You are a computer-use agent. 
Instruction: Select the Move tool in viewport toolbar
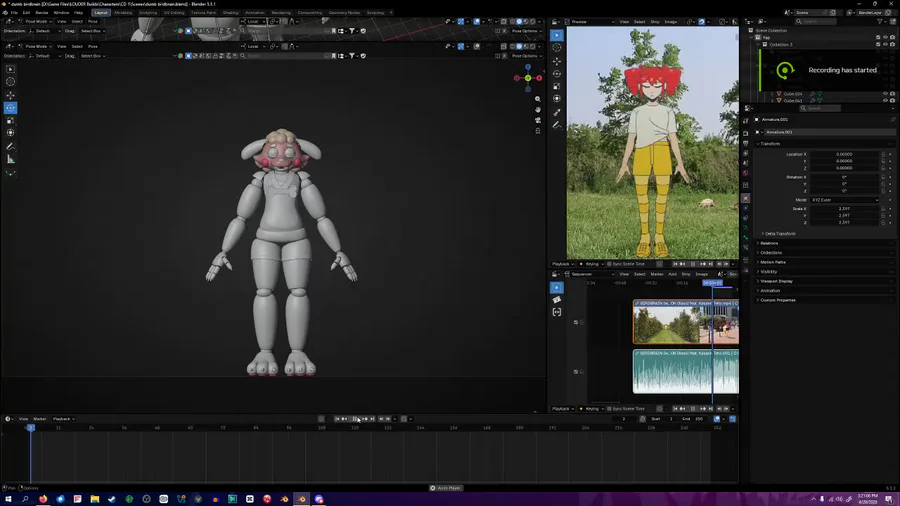pos(11,95)
